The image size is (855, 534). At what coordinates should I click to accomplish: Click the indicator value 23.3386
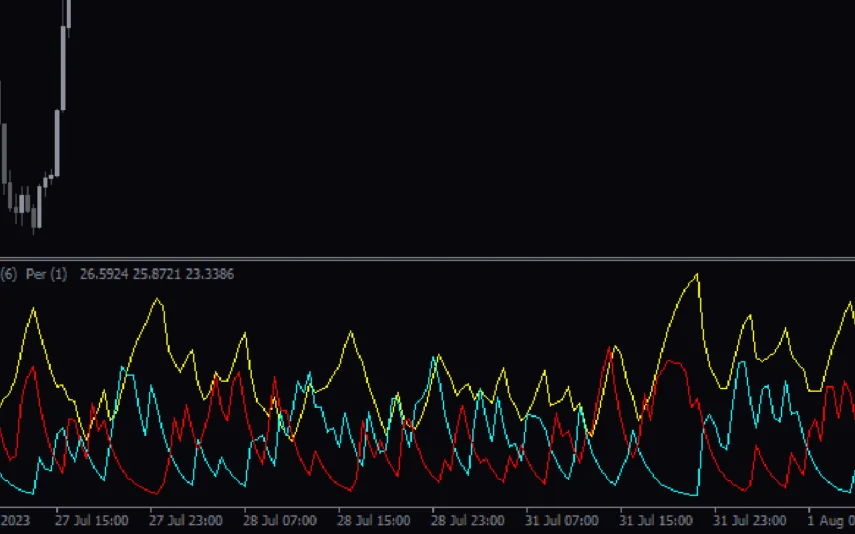tap(211, 274)
